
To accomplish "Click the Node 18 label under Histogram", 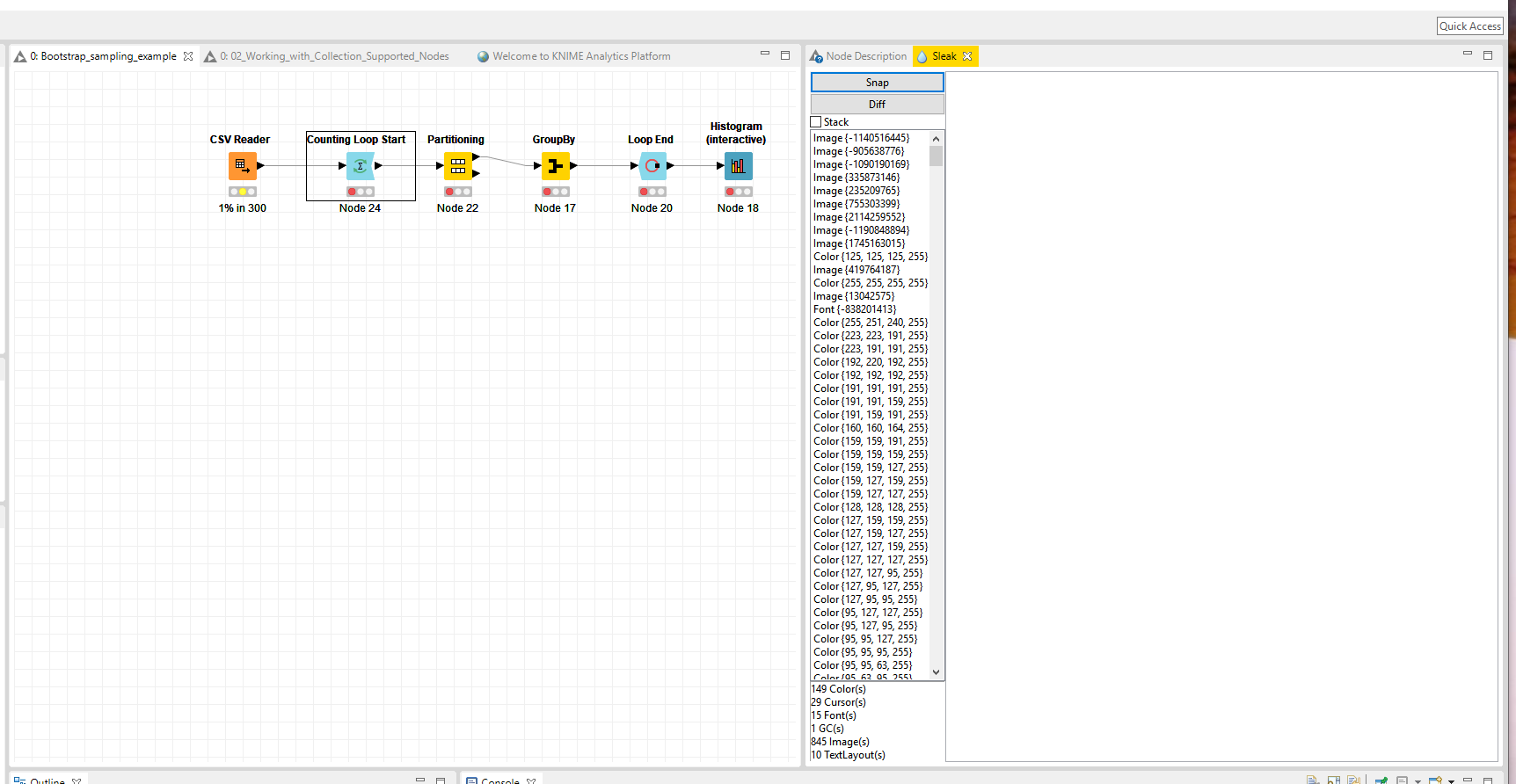I will (x=738, y=208).
